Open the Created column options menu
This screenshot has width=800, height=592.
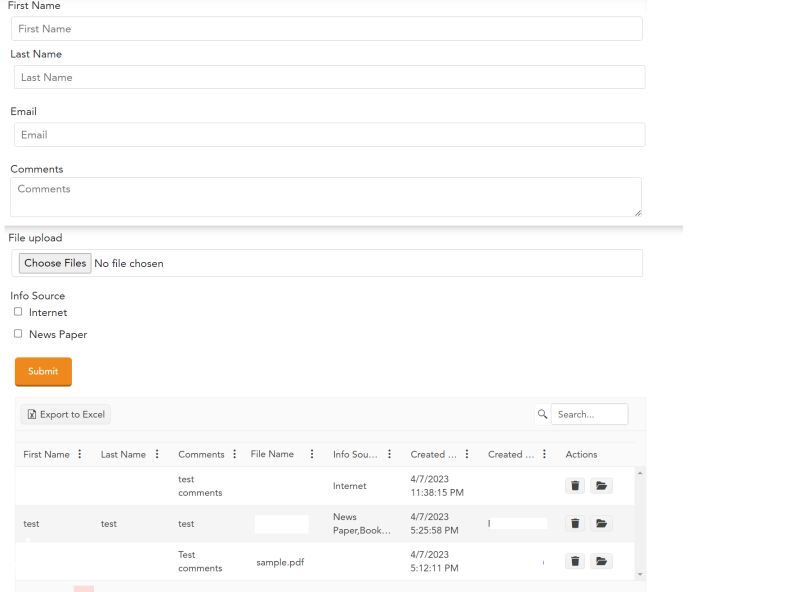(x=466, y=454)
